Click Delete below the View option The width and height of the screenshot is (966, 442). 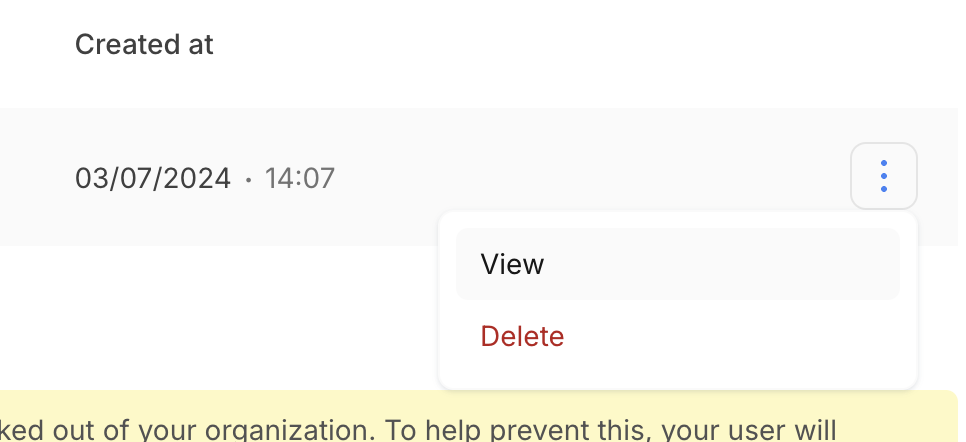click(522, 336)
